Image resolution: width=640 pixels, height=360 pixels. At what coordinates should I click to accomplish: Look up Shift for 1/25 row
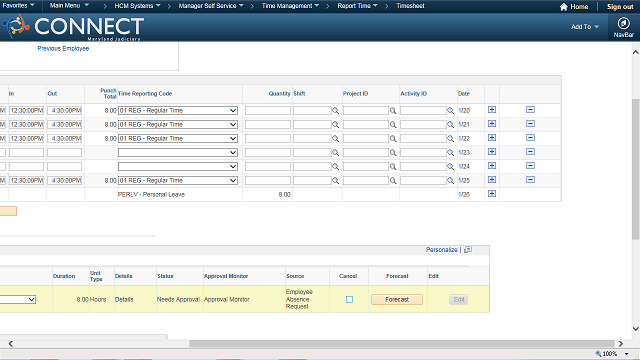[336, 181]
